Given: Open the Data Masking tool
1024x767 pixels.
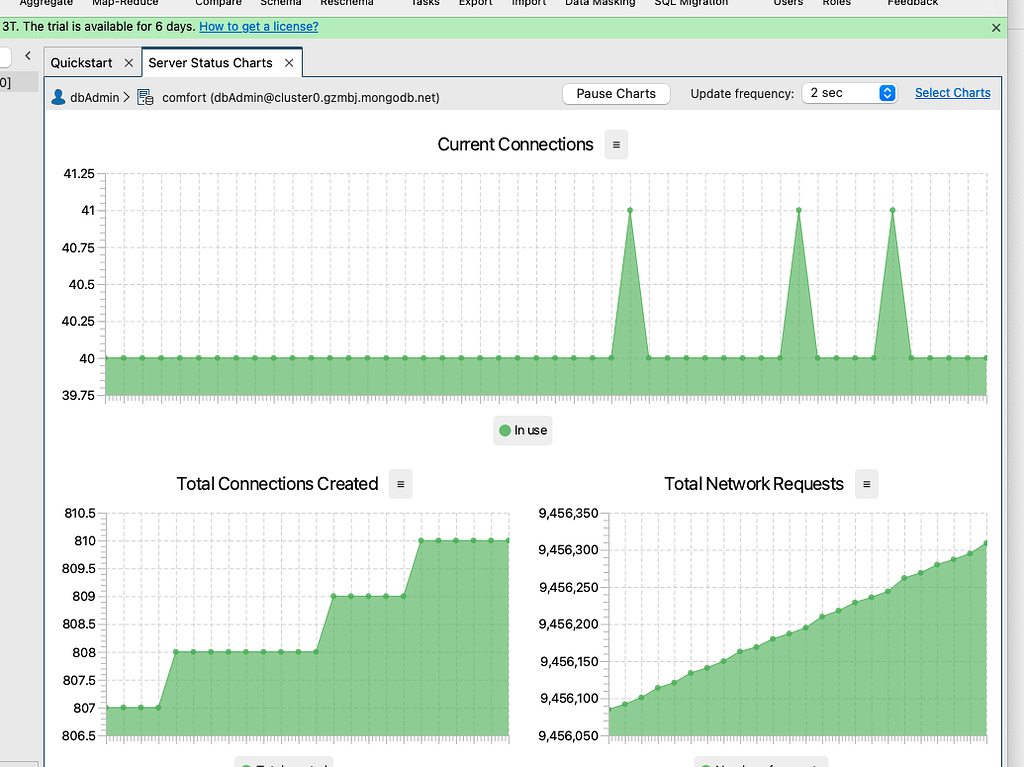Looking at the screenshot, I should tap(599, 3).
